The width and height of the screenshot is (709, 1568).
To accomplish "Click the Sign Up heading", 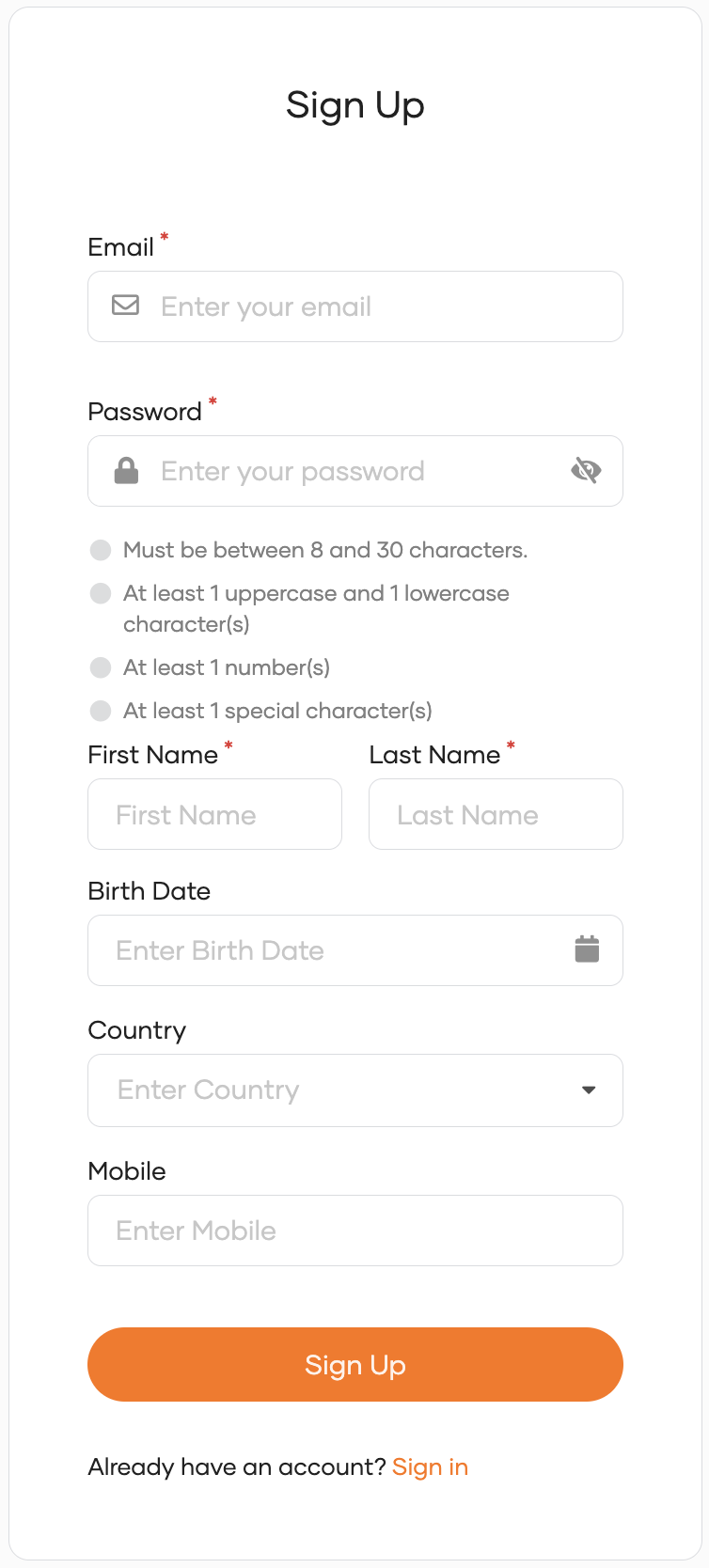I will pos(354,105).
